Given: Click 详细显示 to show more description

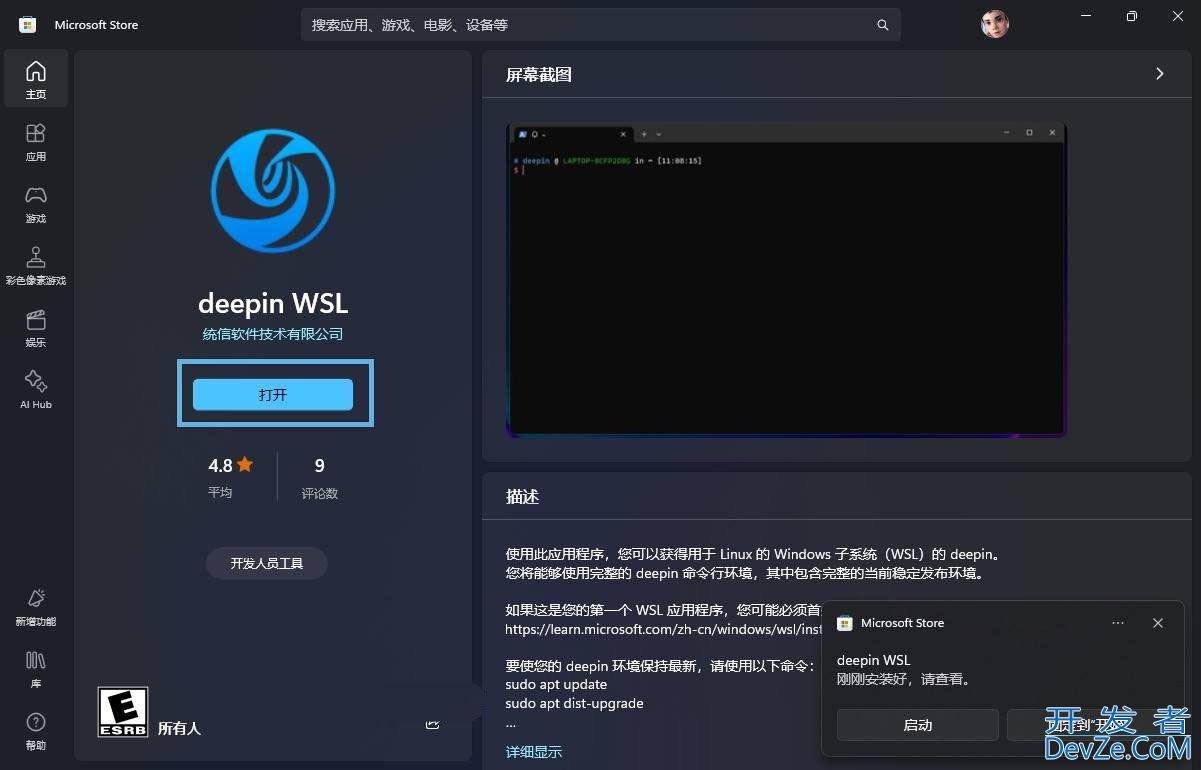Looking at the screenshot, I should click(x=534, y=752).
